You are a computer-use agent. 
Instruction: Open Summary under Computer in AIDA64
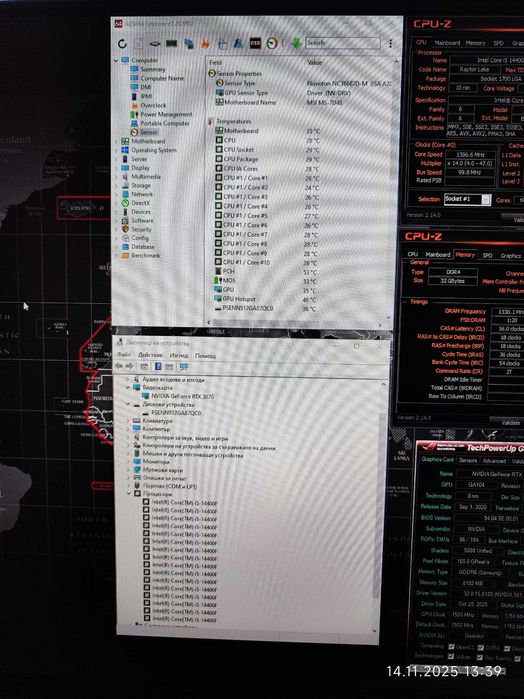point(153,70)
